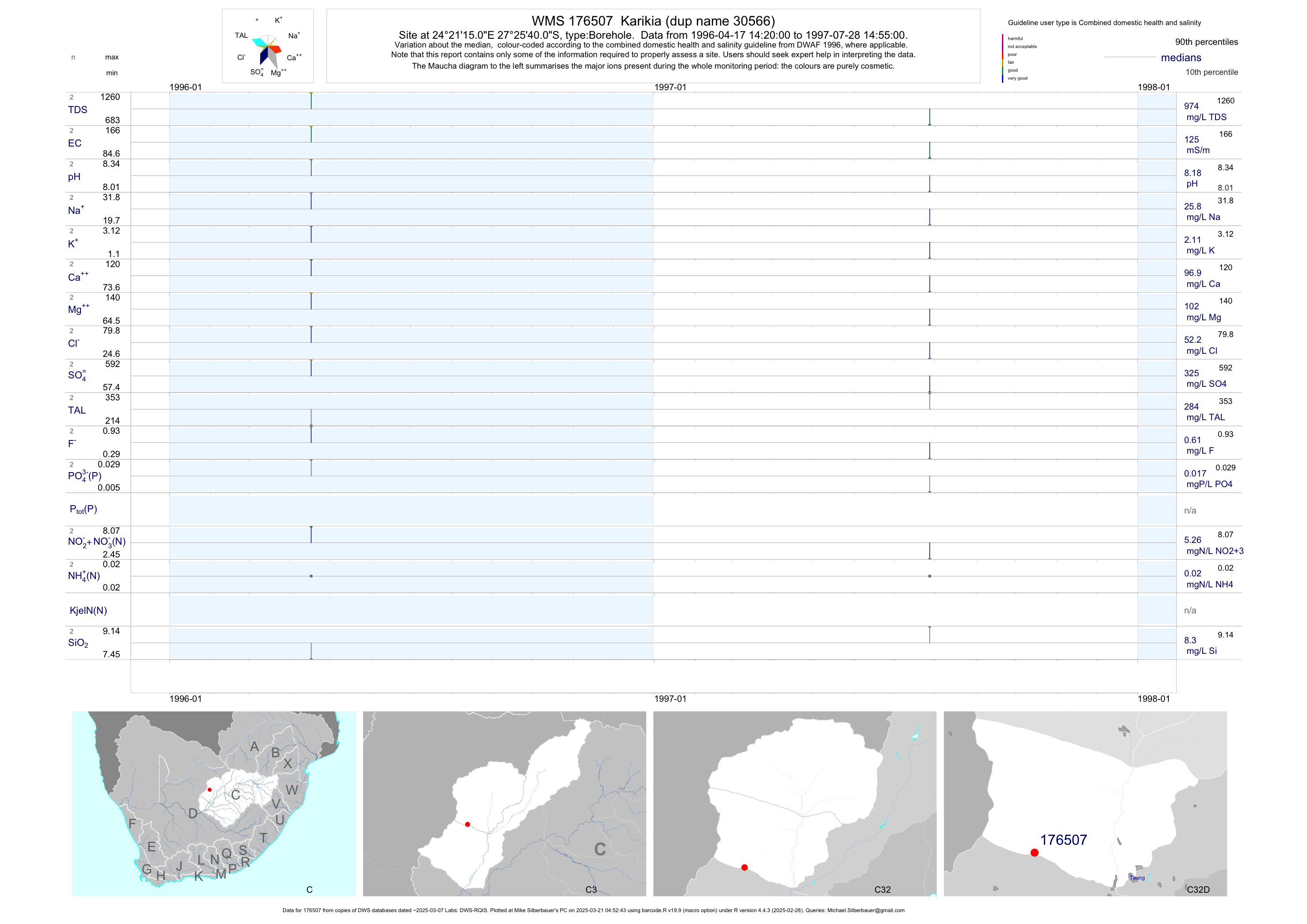Click the red marker on the C32 catchment map
1307x924 pixels.
tap(744, 868)
